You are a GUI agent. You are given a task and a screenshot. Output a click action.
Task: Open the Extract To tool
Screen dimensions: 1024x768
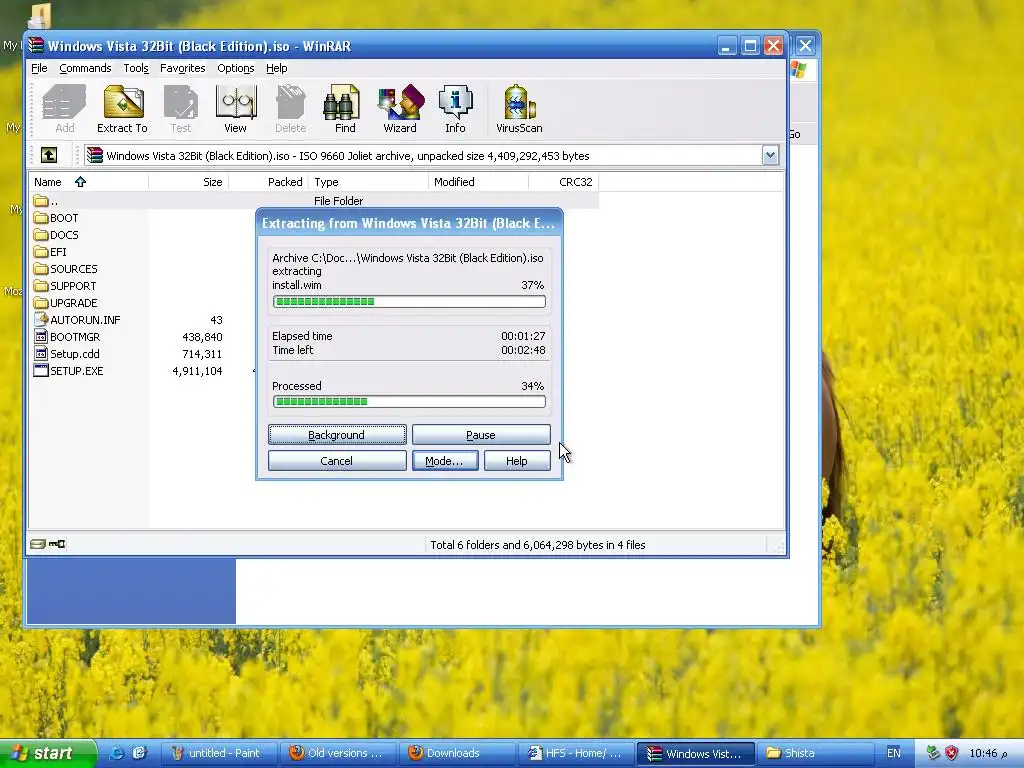(x=122, y=109)
